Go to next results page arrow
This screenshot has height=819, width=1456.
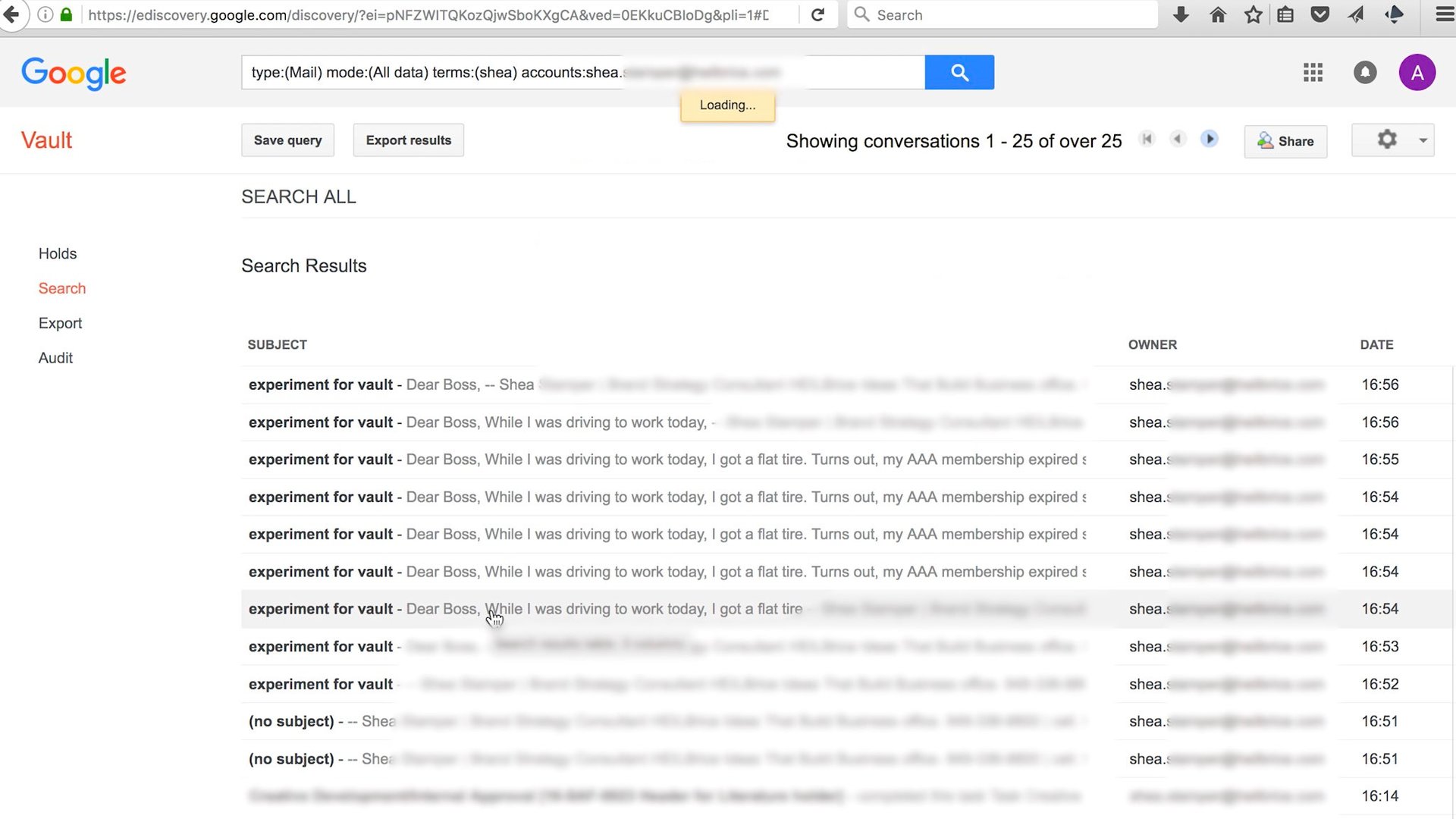[1210, 139]
